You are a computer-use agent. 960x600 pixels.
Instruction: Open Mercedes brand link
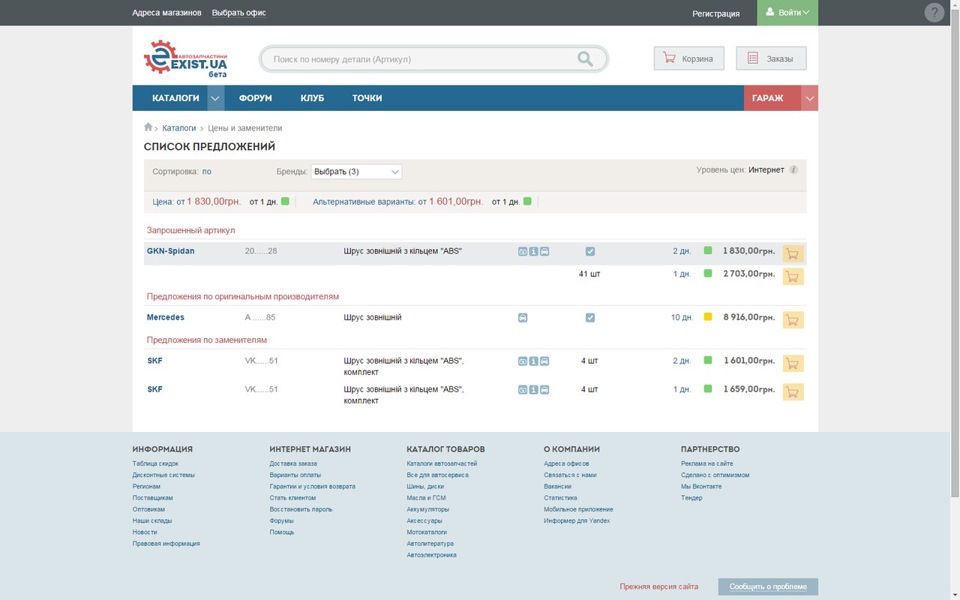(x=165, y=317)
